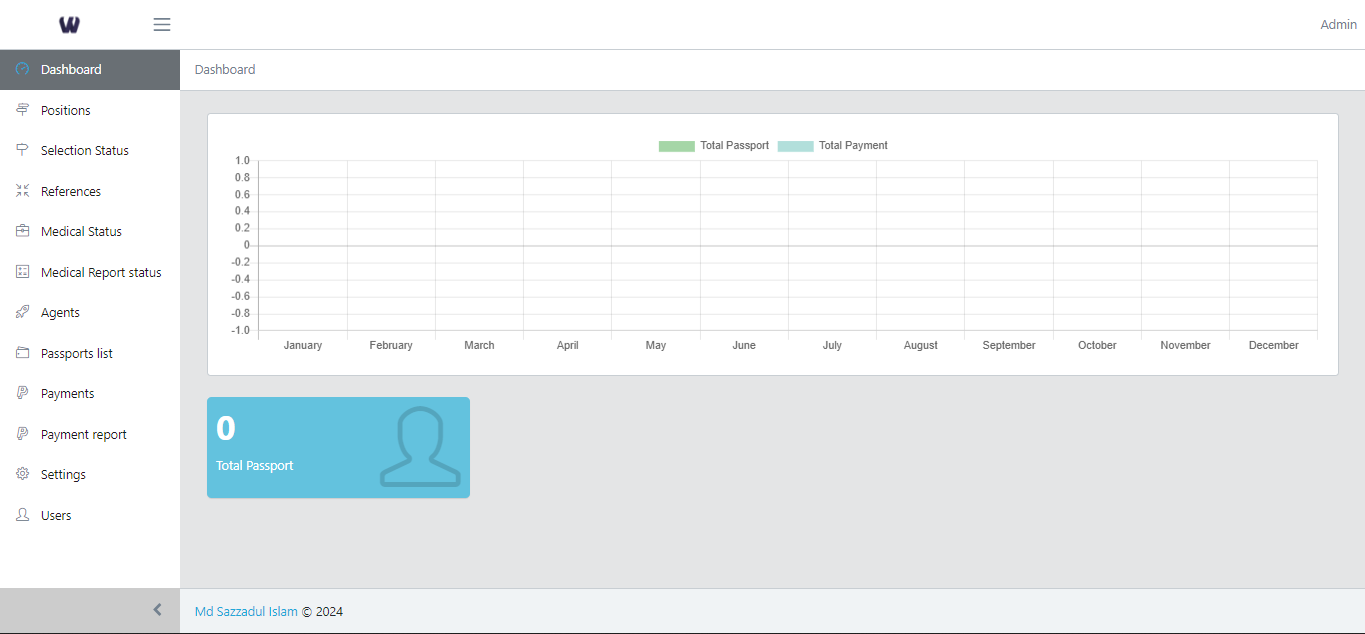1365x634 pixels.
Task: Click the Medical Report status list icon
Action: (23, 272)
